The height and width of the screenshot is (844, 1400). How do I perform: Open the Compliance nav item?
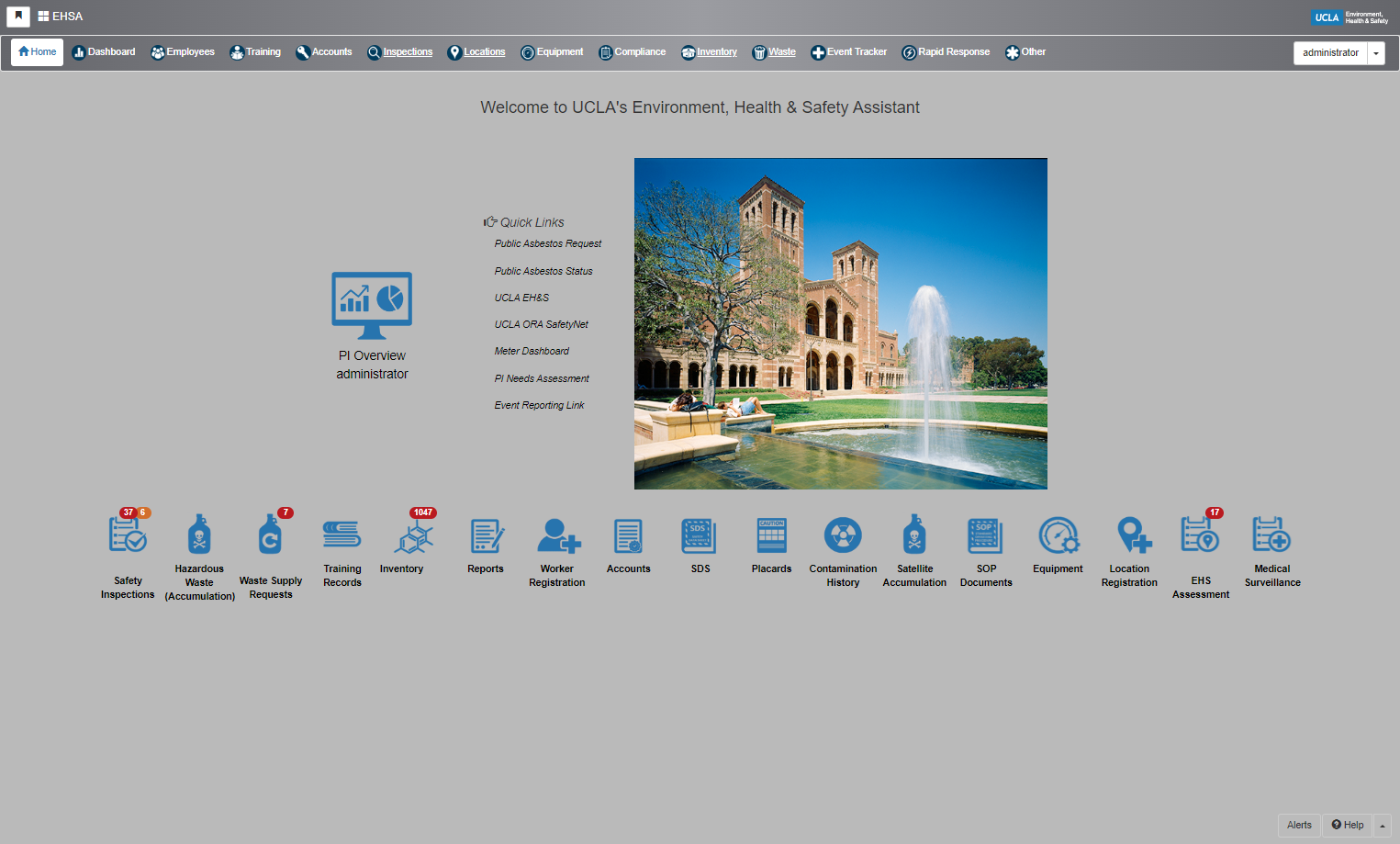click(x=633, y=52)
